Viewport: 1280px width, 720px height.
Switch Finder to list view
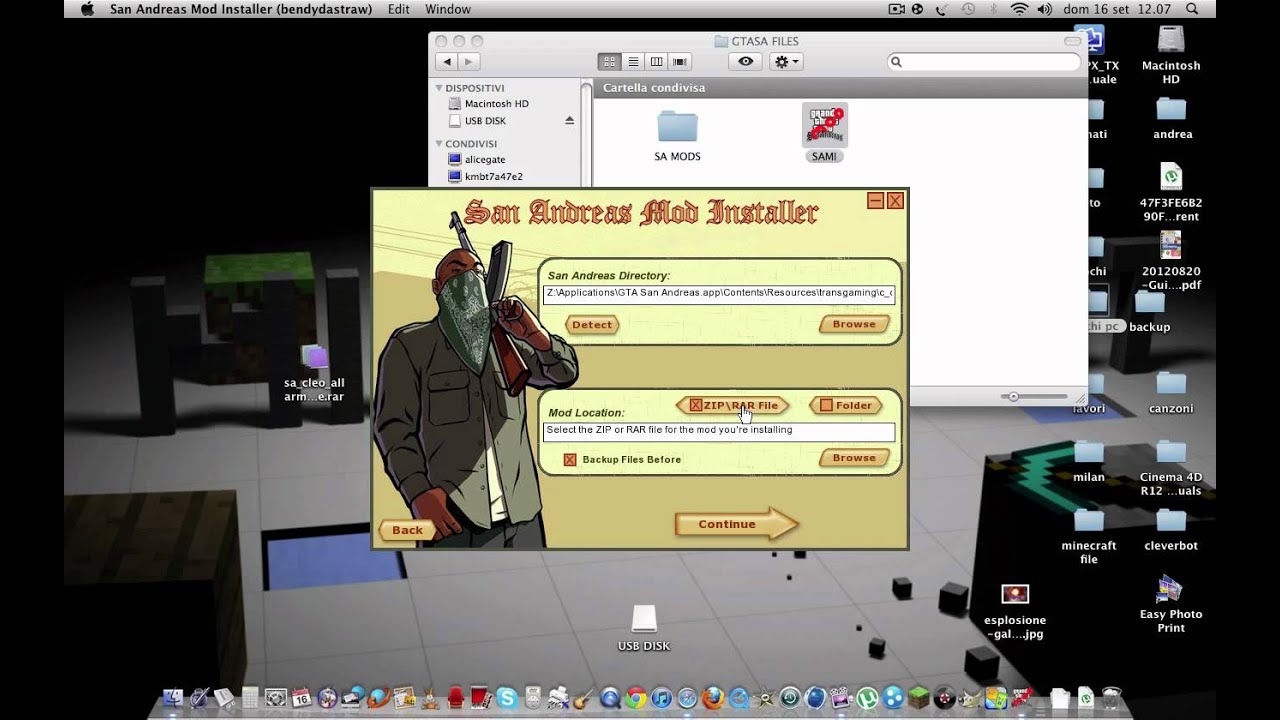coord(633,62)
